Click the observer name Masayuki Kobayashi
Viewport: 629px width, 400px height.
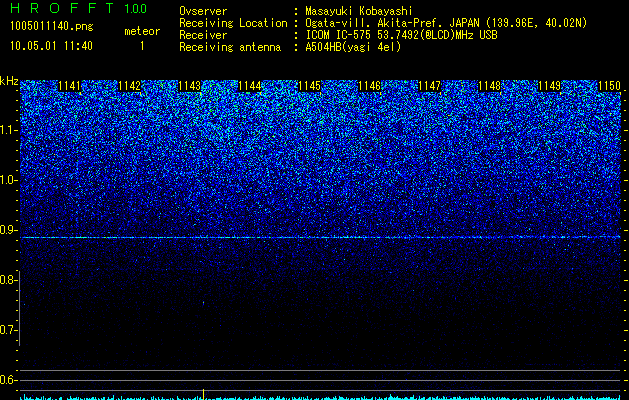pos(359,11)
